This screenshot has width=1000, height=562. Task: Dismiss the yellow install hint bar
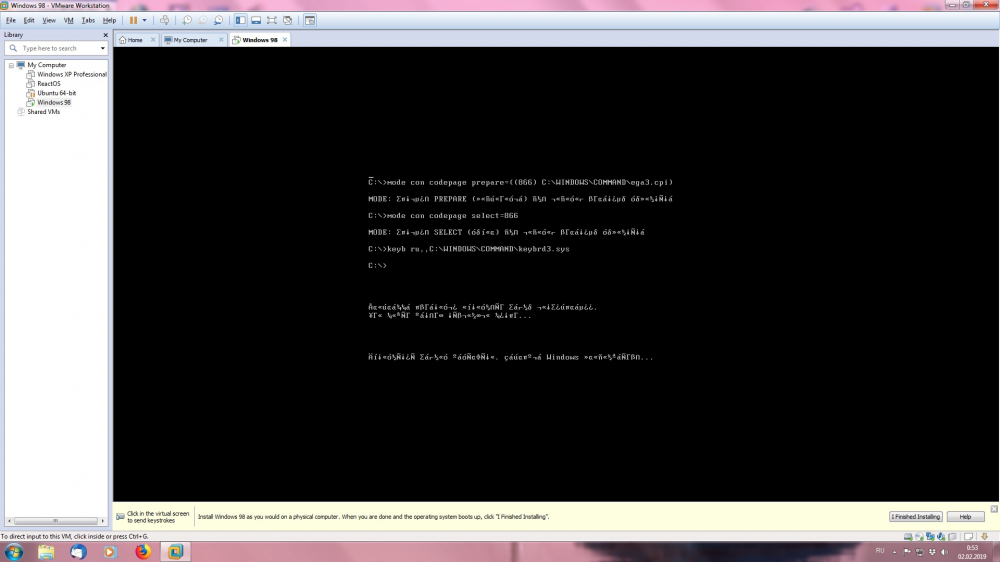click(994, 508)
